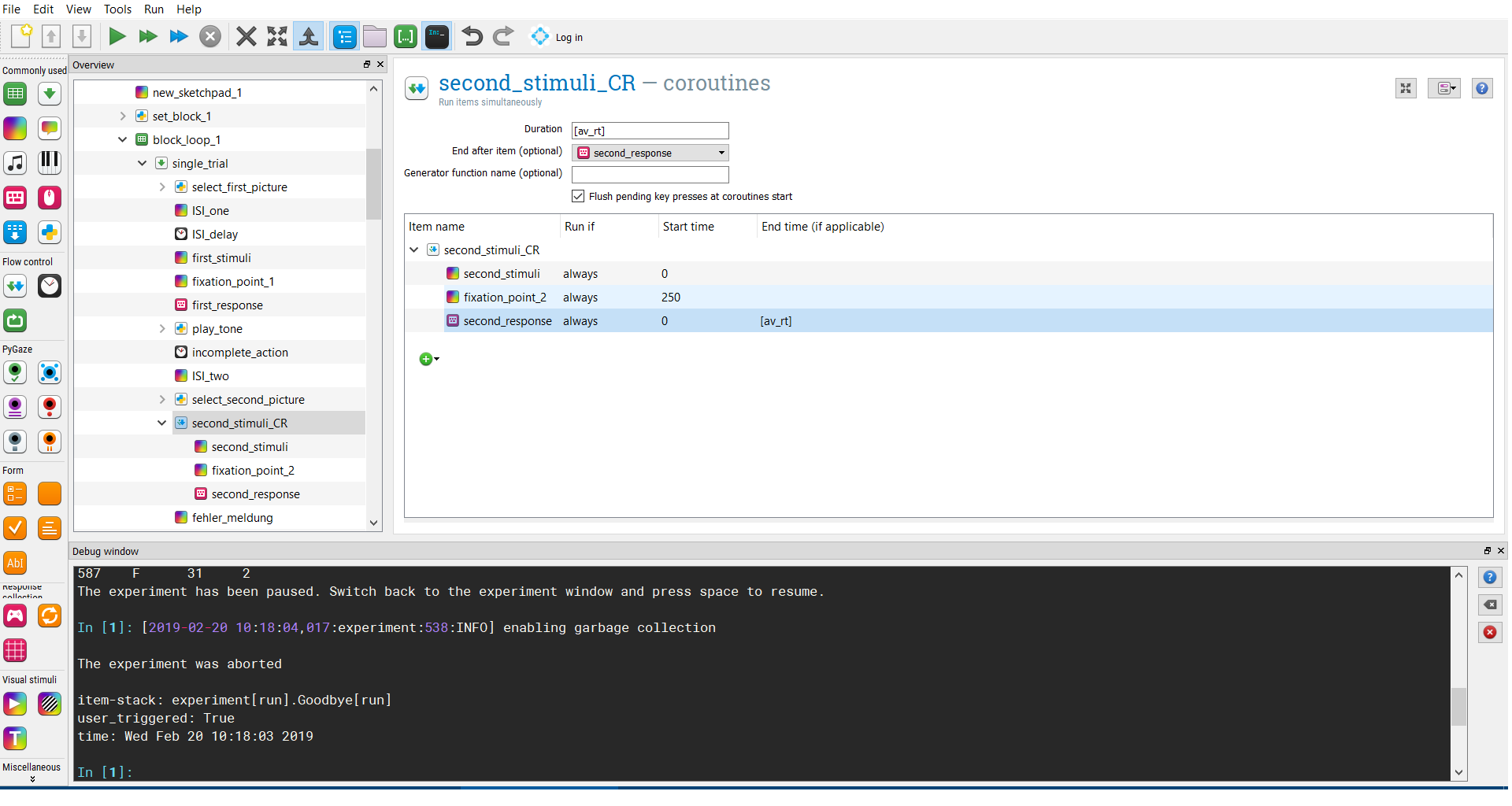This screenshot has height=806, width=1512.
Task: Expand select_first_picture in overview
Action: coord(162,187)
